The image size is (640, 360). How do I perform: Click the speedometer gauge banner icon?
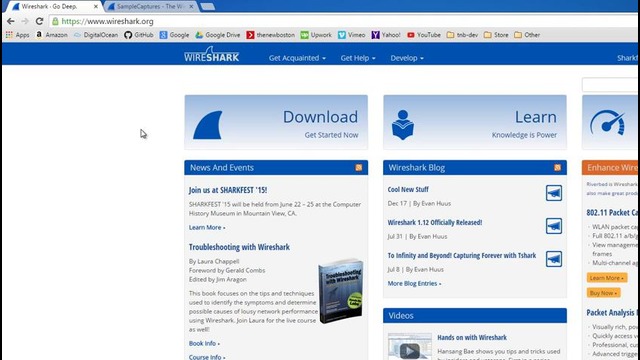coord(607,122)
